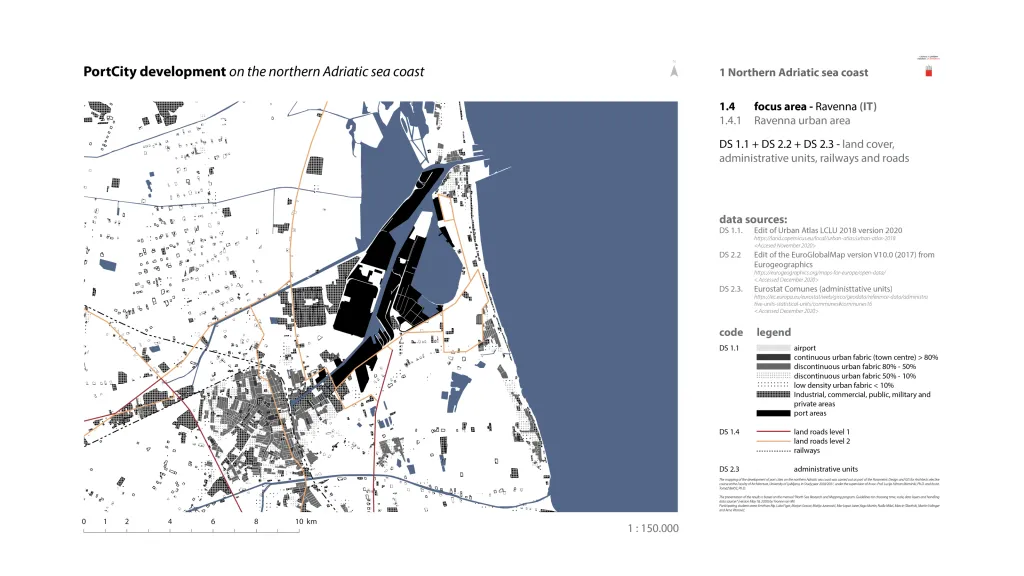Viewport: 1024px width, 576px height.
Task: Click the '1 Northern Adriatic sea coast' heading
Action: [793, 73]
